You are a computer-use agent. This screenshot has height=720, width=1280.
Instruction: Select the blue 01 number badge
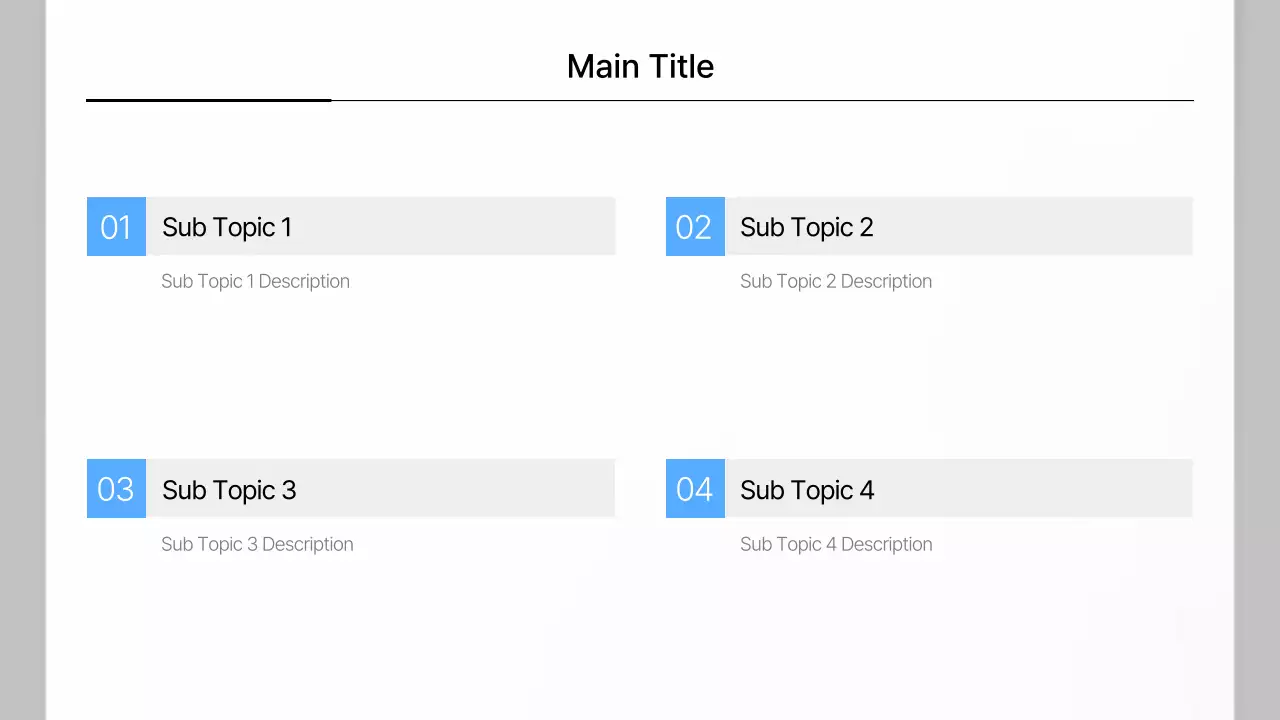coord(116,227)
